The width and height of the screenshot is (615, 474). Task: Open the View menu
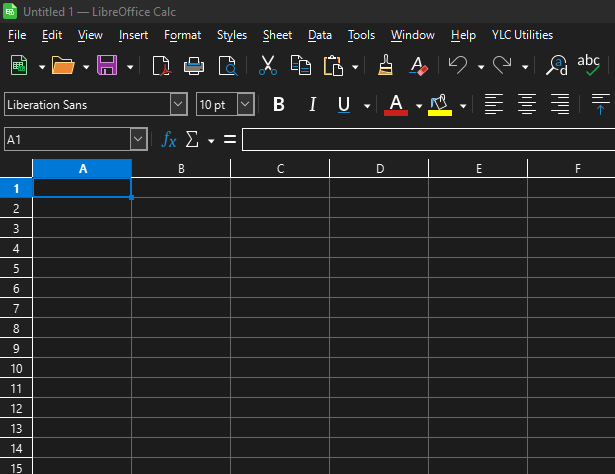(90, 35)
